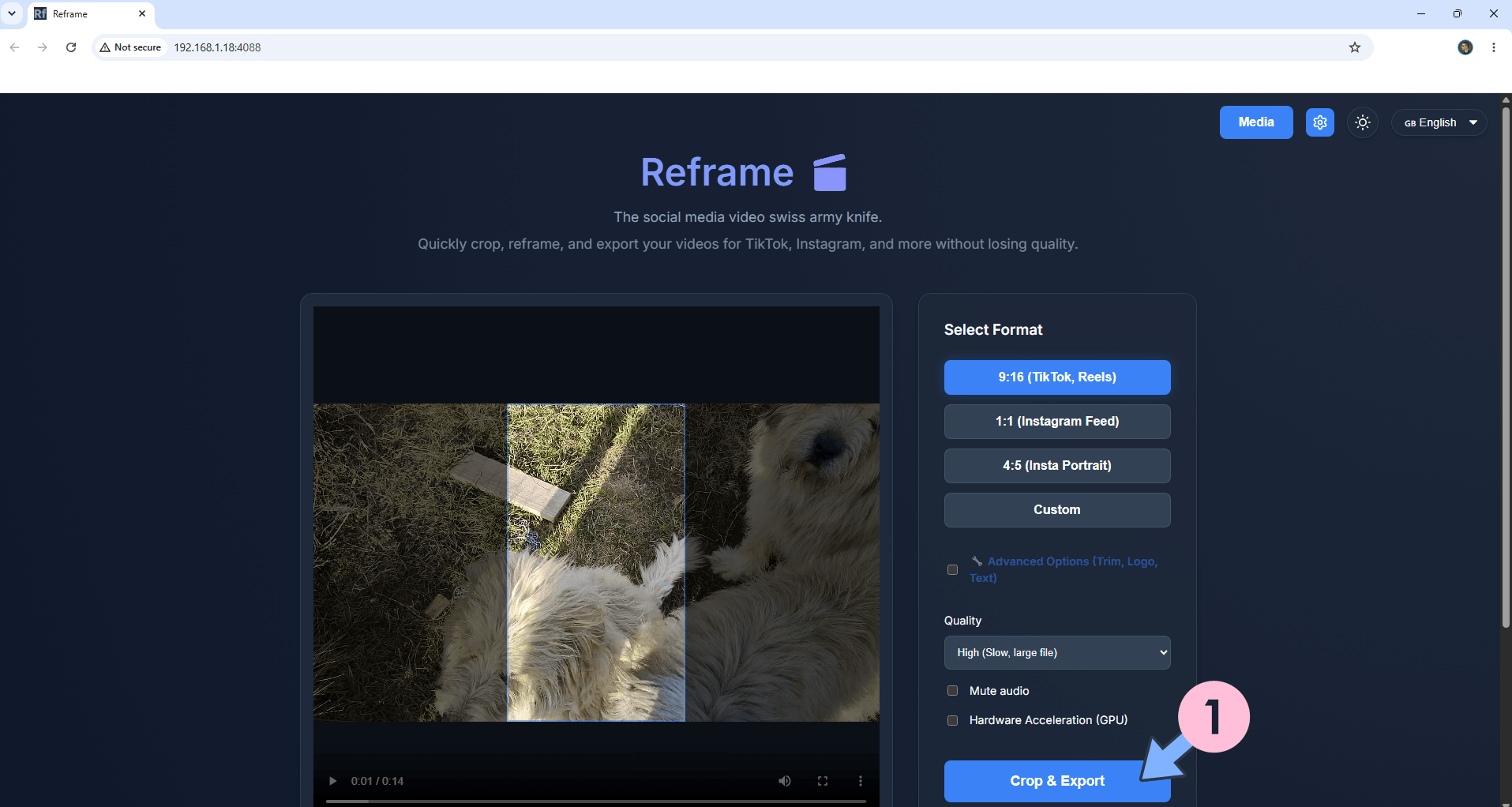Click the 0:01 / 0:14 time display
Screen dimensions: 1512x807
(377, 781)
